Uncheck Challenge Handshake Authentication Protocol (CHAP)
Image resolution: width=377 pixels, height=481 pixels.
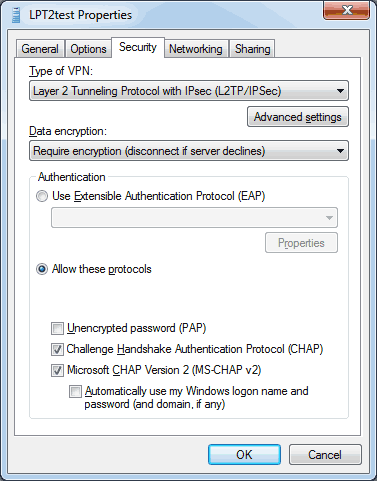pos(57,349)
